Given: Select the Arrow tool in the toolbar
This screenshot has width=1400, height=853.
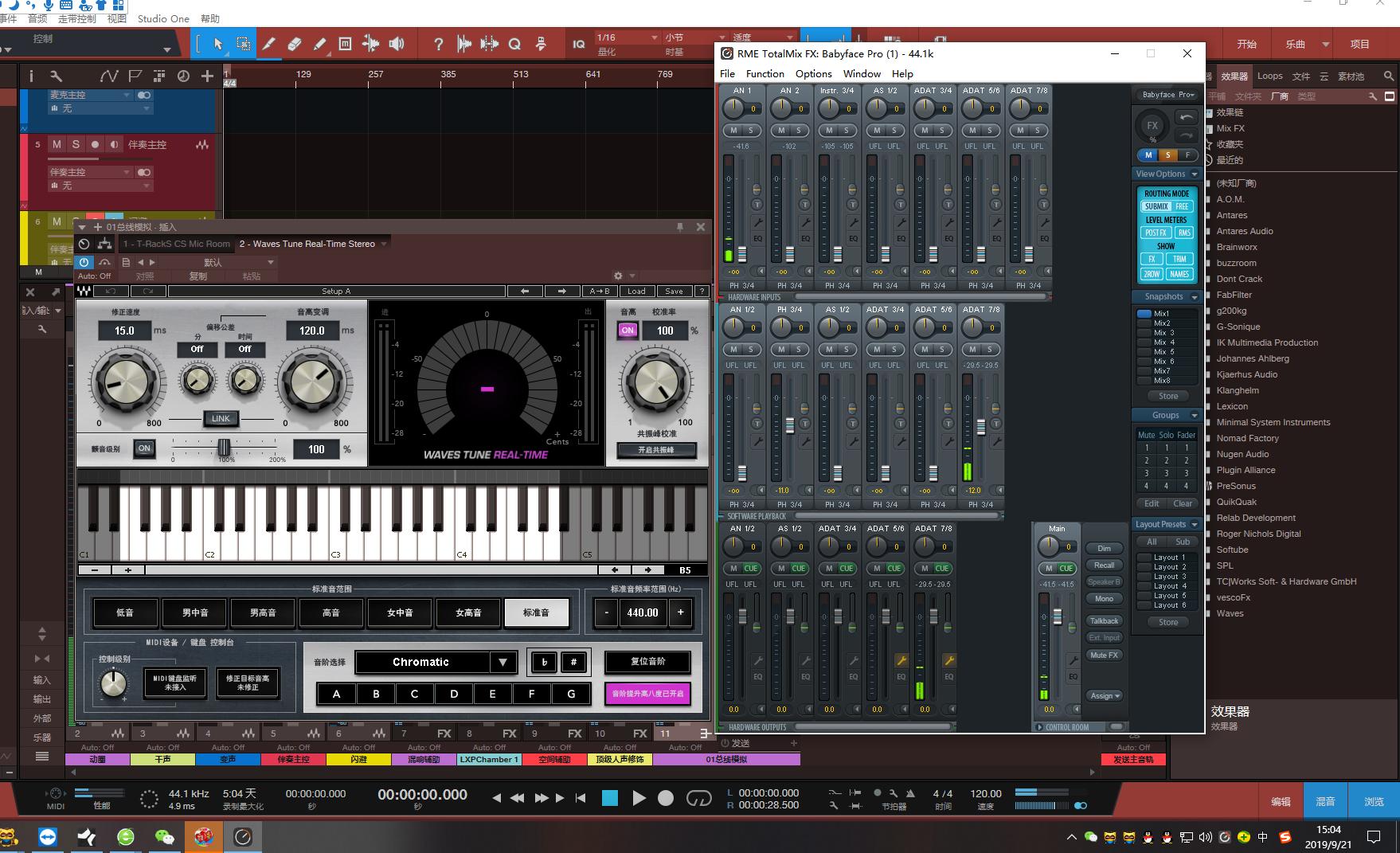Looking at the screenshot, I should (x=218, y=45).
